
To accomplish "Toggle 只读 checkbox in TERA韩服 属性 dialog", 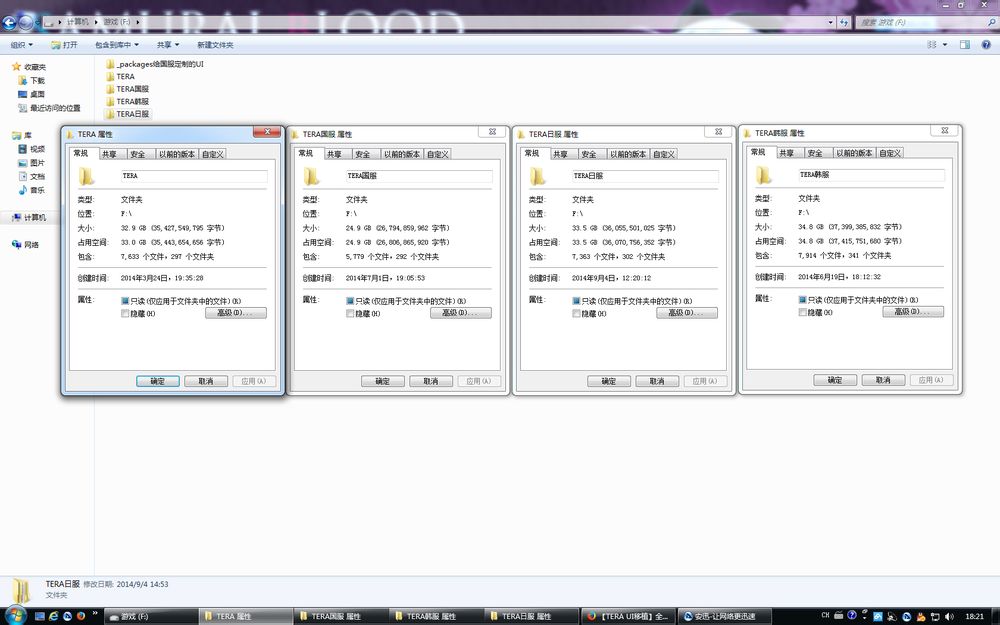I will coord(802,300).
